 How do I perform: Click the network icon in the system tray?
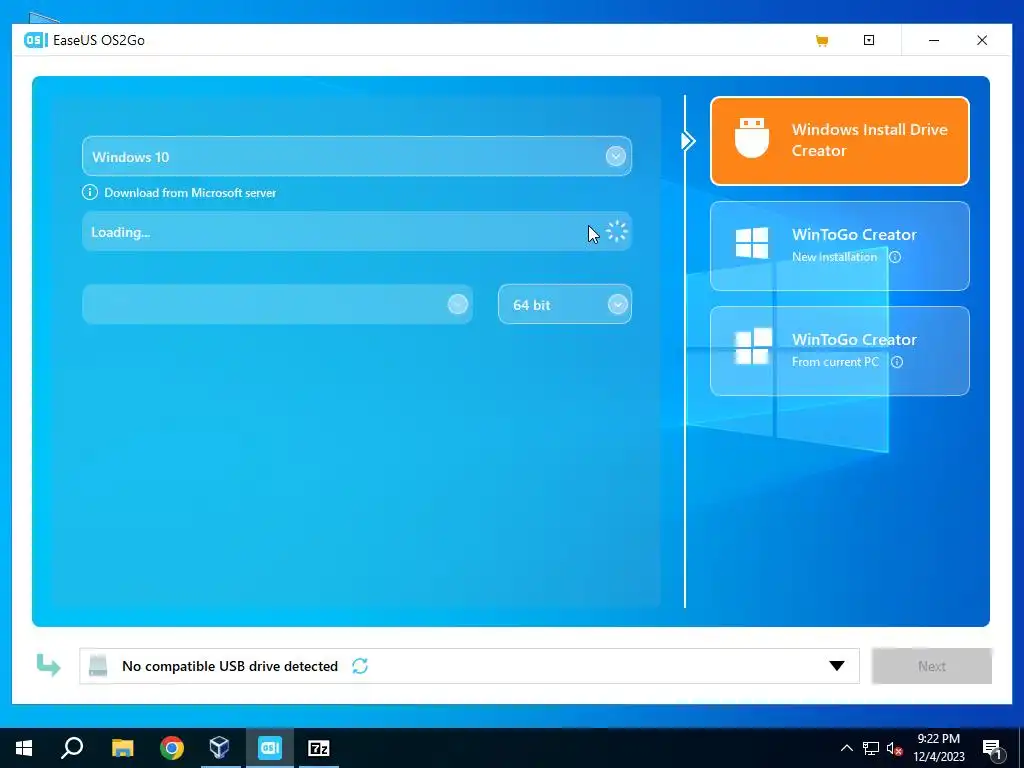(871, 748)
